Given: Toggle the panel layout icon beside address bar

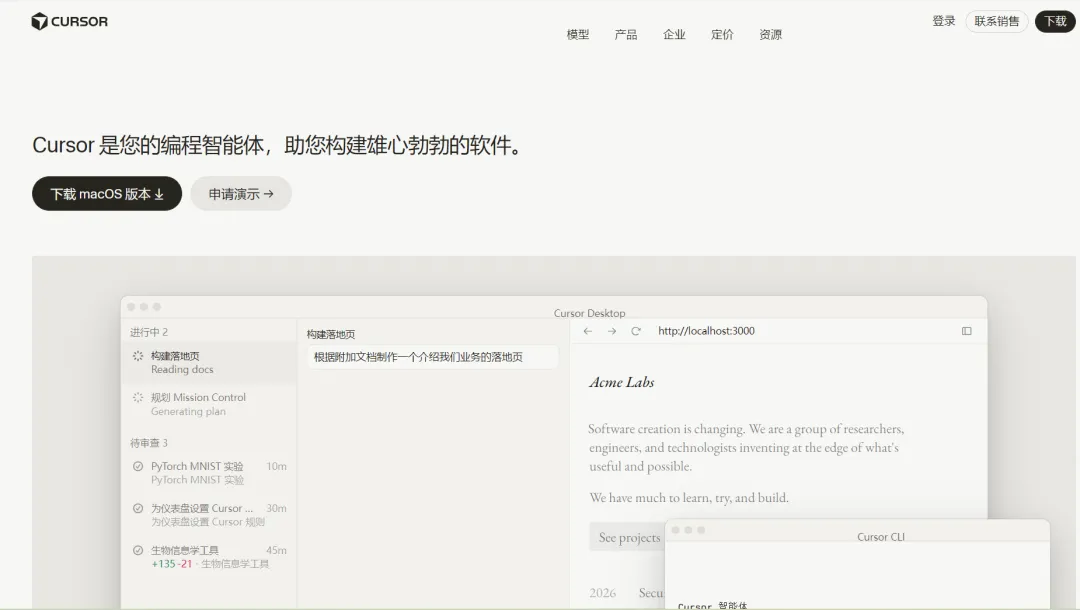Looking at the screenshot, I should tap(966, 331).
